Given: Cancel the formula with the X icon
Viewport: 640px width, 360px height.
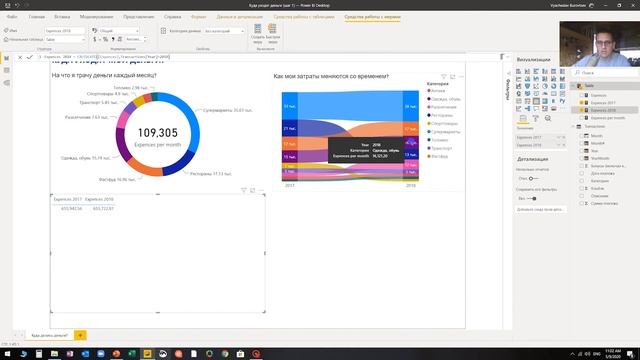Looking at the screenshot, I should (20, 57).
